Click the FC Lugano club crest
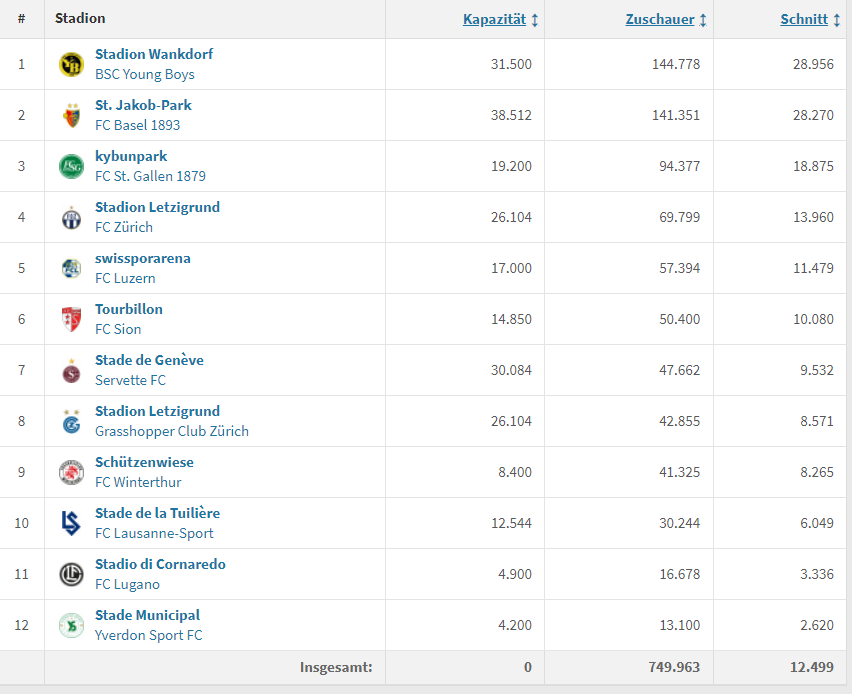Viewport: 852px width, 694px height. pos(71,574)
